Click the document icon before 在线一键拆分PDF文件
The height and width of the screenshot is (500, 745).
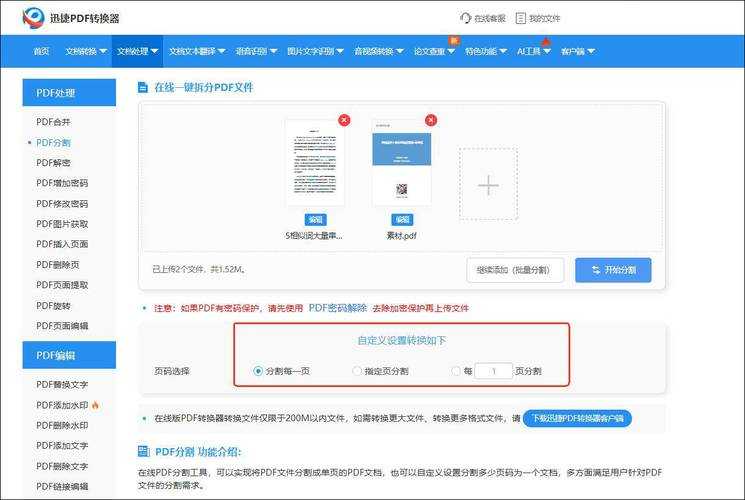pos(143,87)
